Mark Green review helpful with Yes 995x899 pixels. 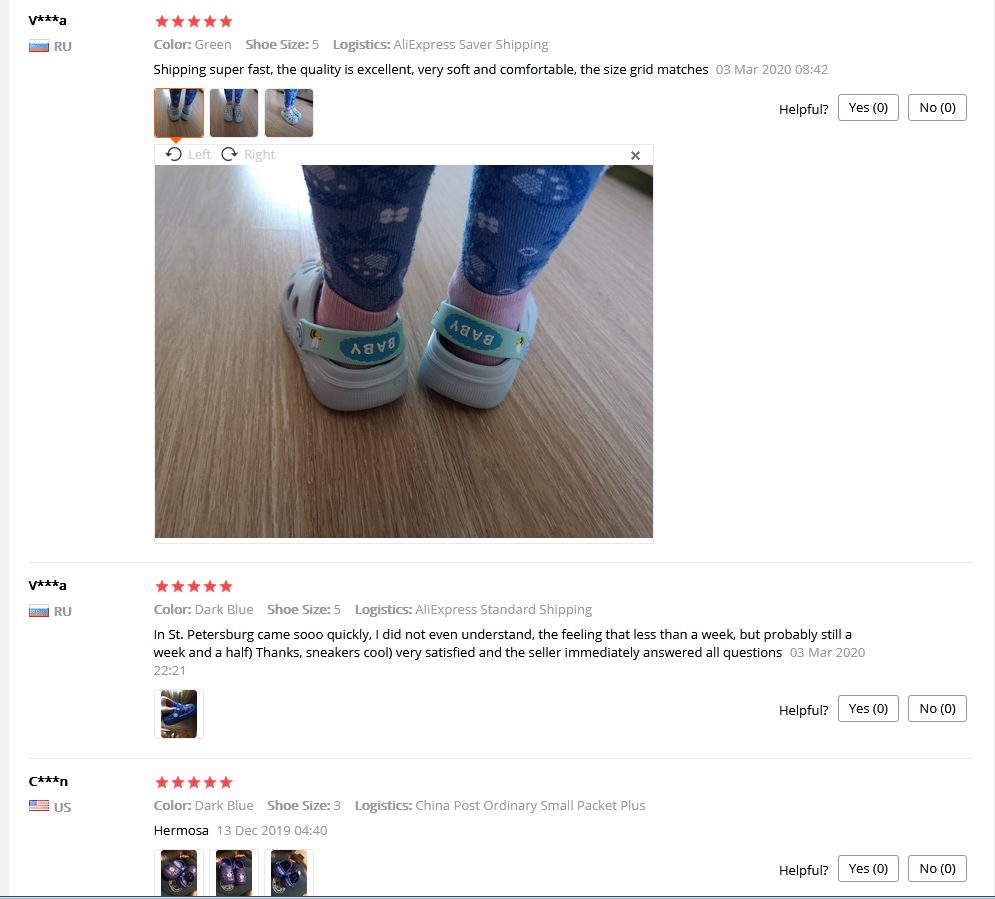pos(868,108)
